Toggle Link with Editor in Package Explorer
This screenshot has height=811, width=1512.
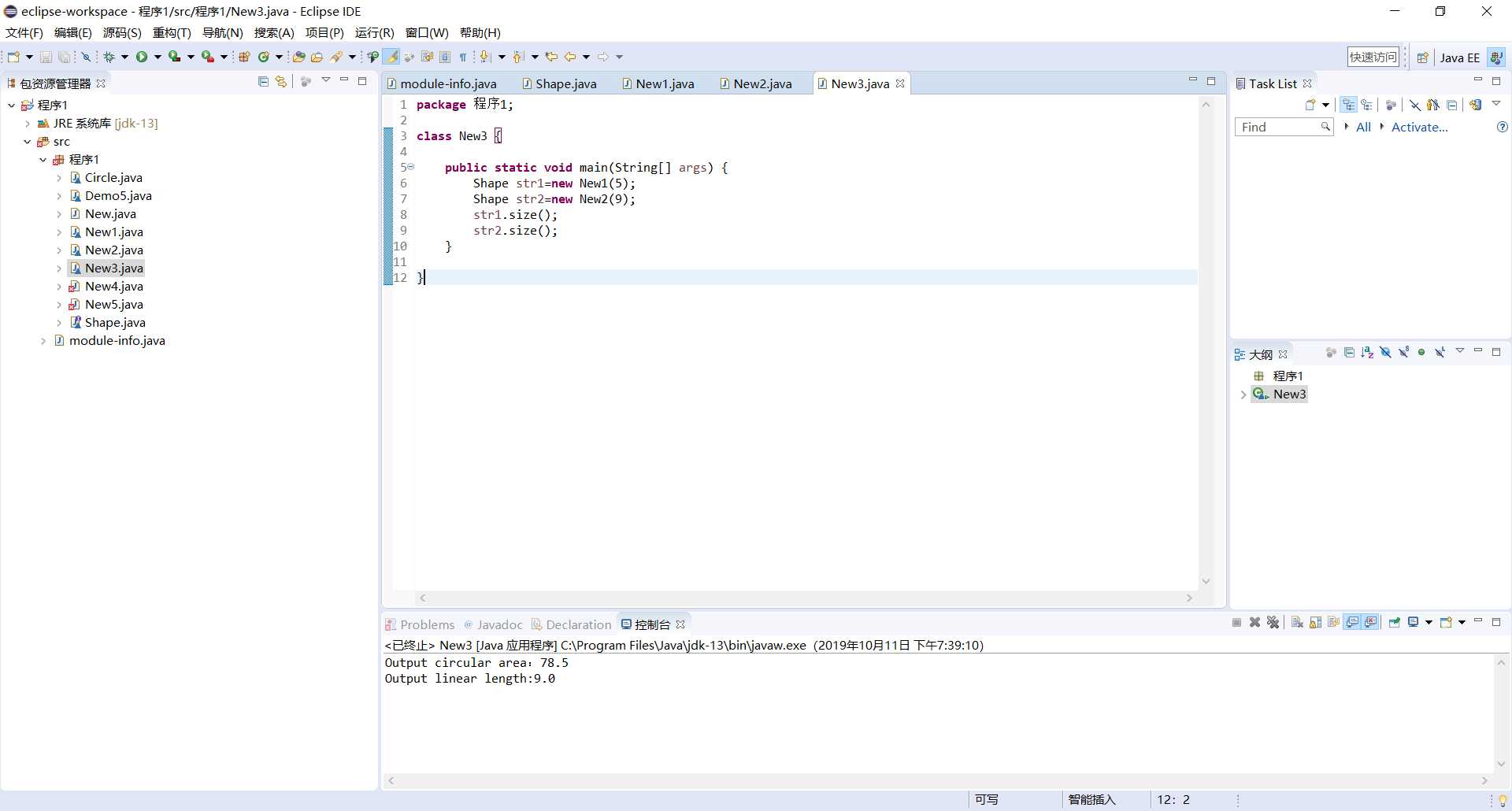pos(281,81)
